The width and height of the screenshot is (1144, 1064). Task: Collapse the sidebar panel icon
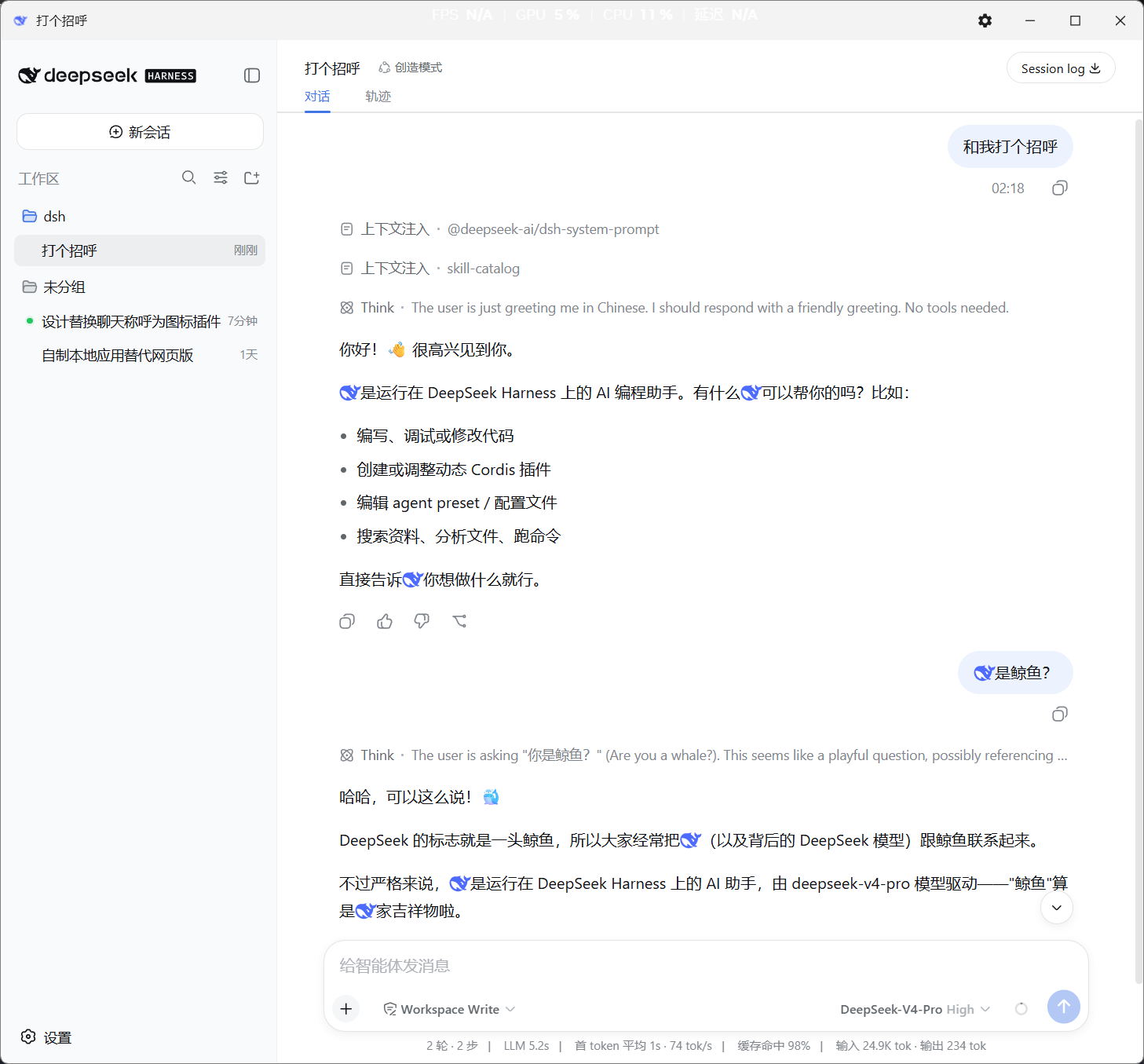[252, 75]
